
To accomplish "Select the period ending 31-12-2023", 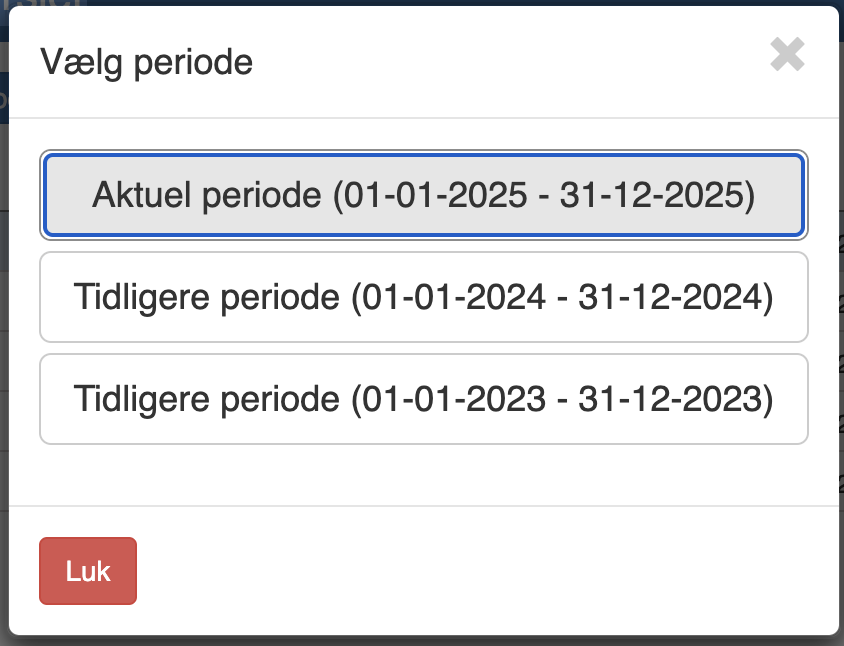I will (x=423, y=399).
